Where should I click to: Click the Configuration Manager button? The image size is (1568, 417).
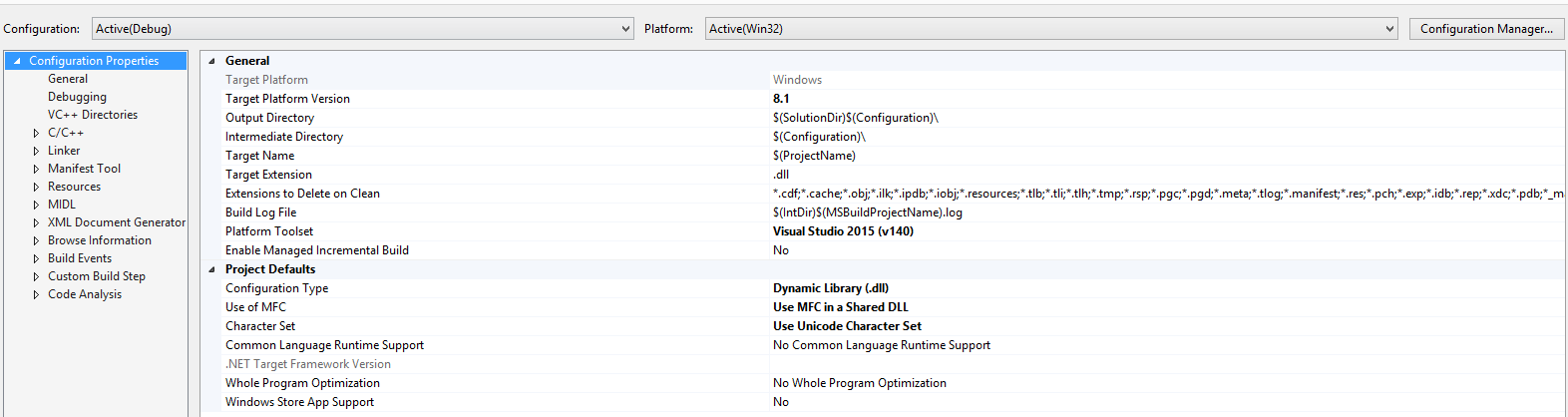(1486, 29)
